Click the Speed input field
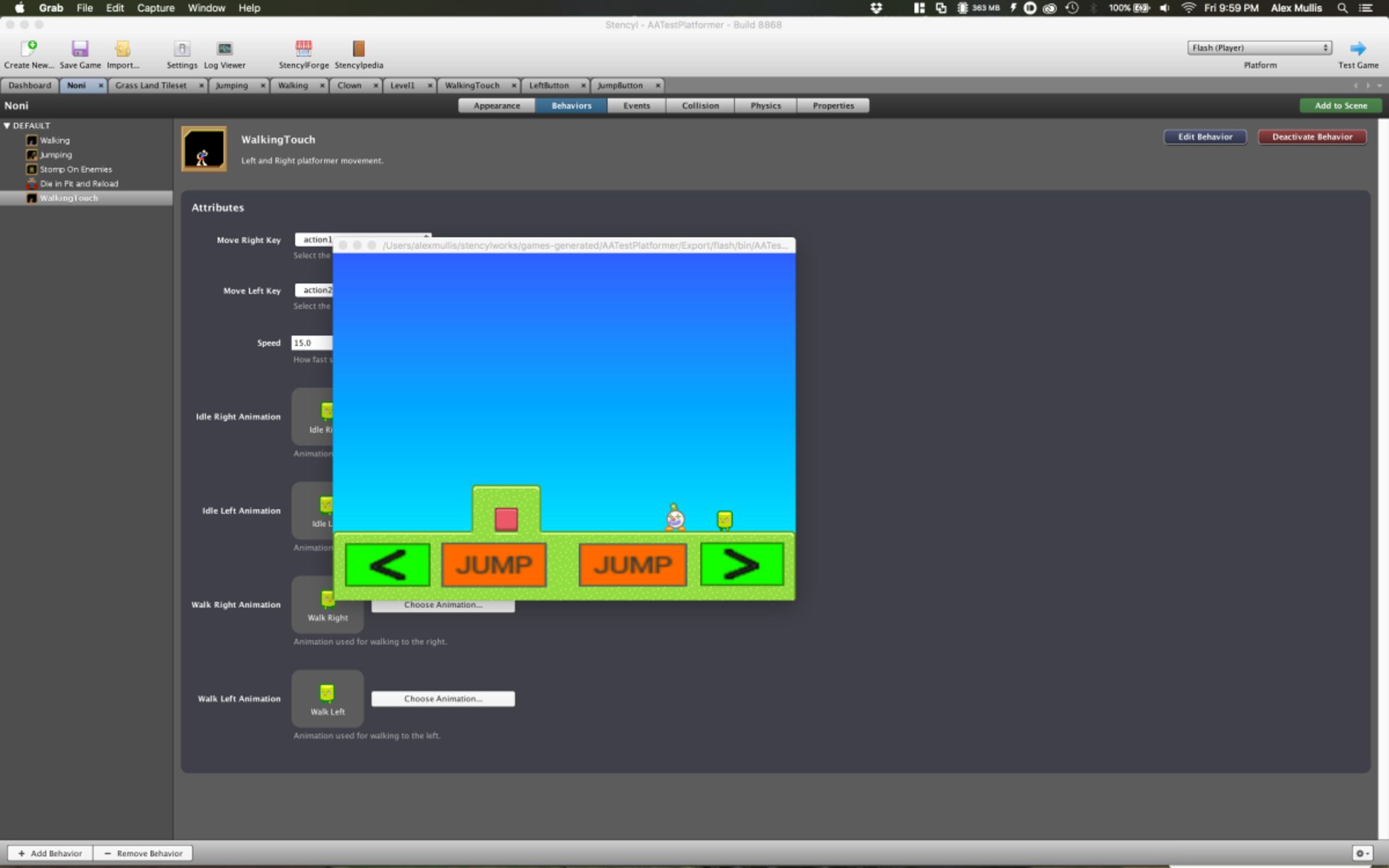 (311, 343)
